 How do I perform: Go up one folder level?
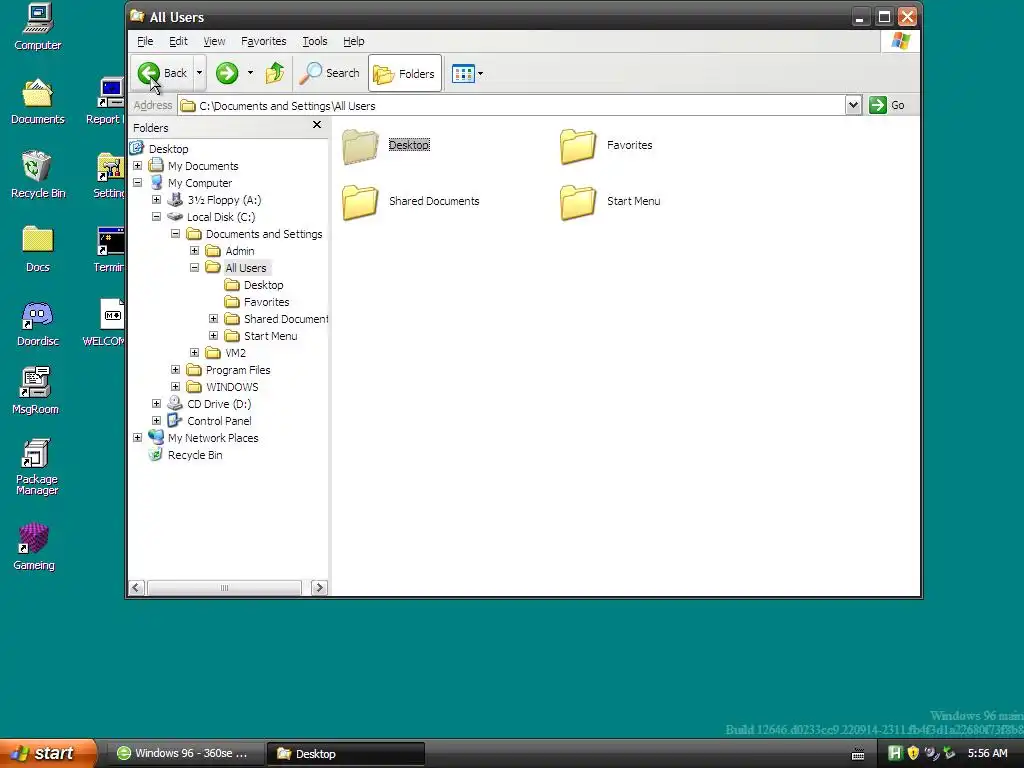[x=275, y=73]
